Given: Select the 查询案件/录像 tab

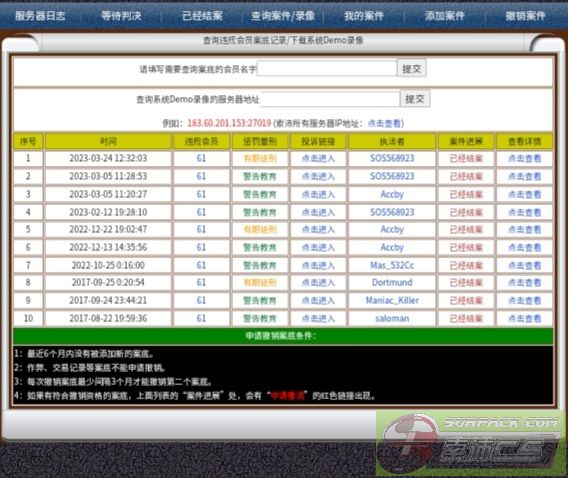Looking at the screenshot, I should (x=283, y=16).
